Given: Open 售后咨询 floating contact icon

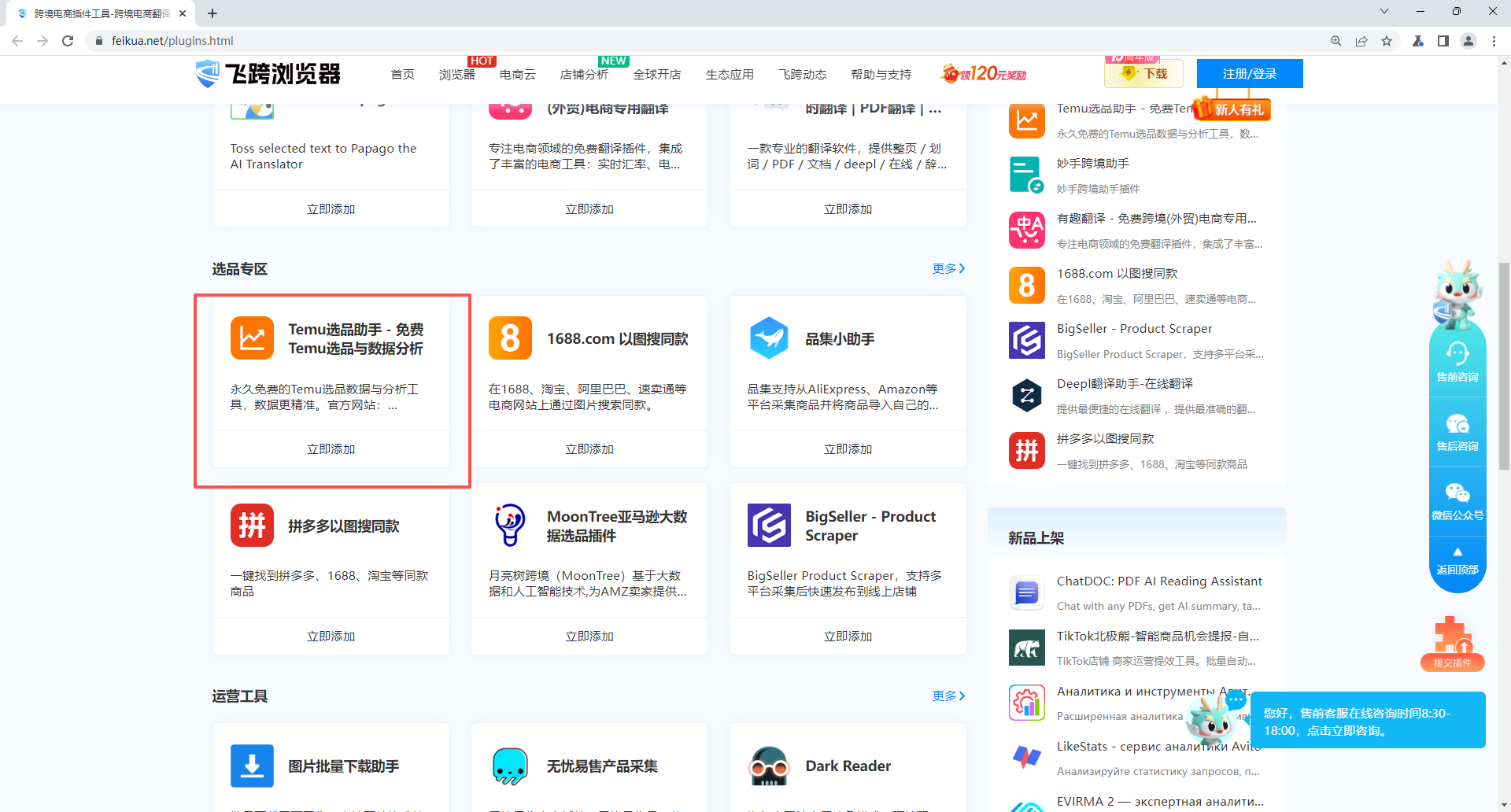Looking at the screenshot, I should [x=1457, y=431].
